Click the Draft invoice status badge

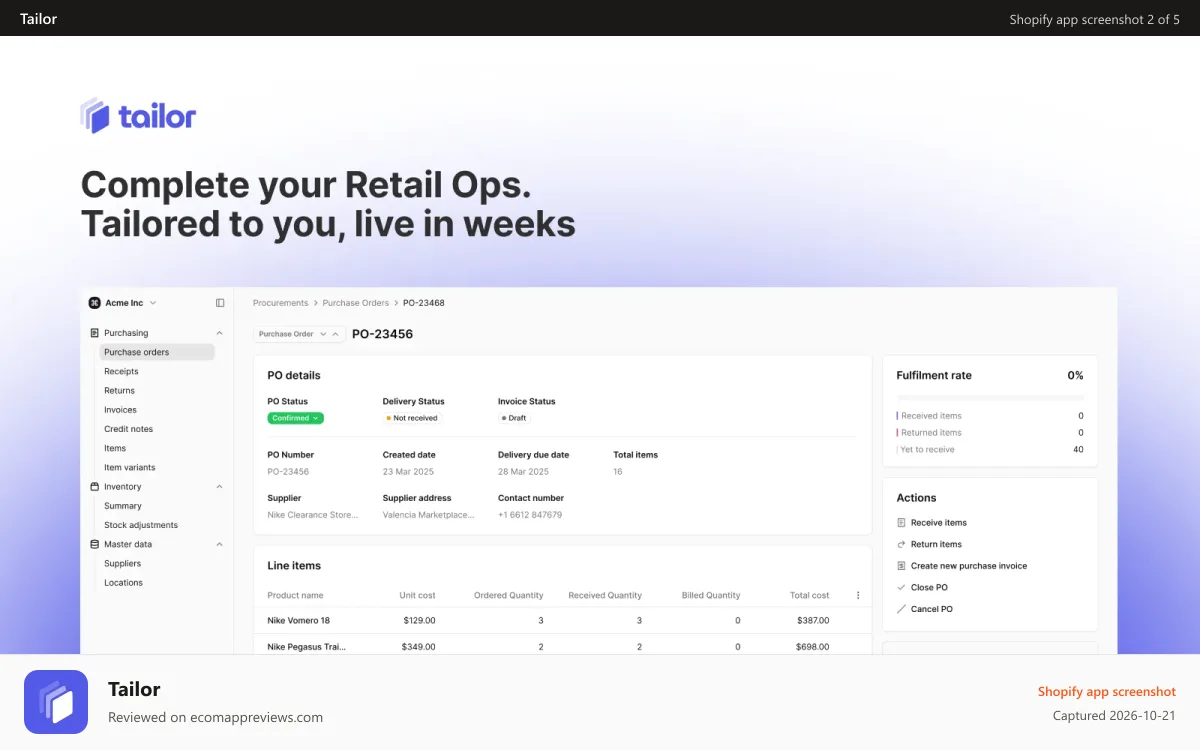click(514, 418)
